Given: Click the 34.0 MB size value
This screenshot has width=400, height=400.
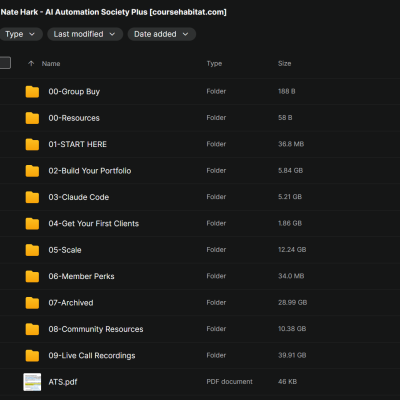Looking at the screenshot, I should 291,276.
